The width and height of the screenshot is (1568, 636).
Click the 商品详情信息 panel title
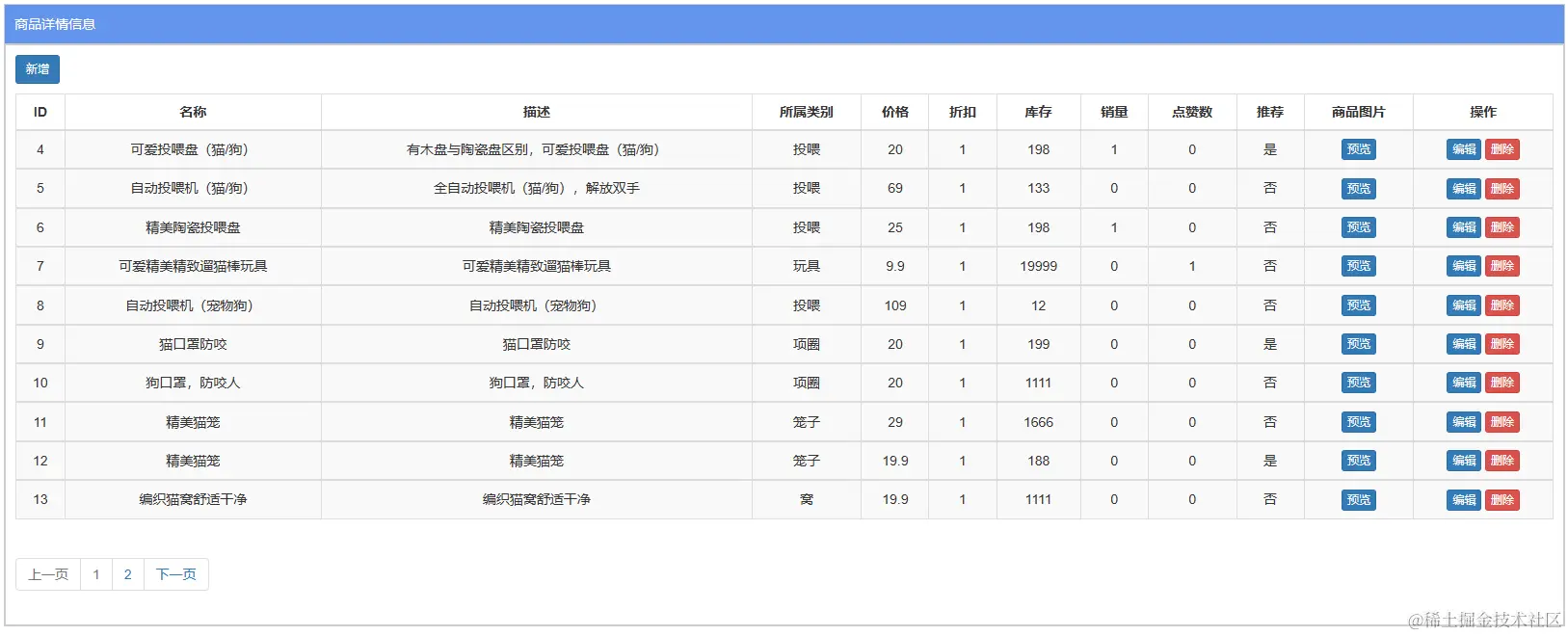pyautogui.click(x=55, y=24)
